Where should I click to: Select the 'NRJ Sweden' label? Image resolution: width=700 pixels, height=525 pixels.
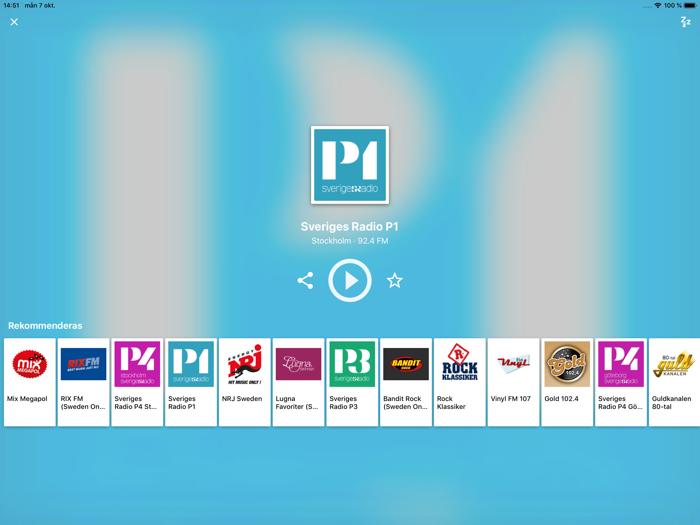point(242,399)
